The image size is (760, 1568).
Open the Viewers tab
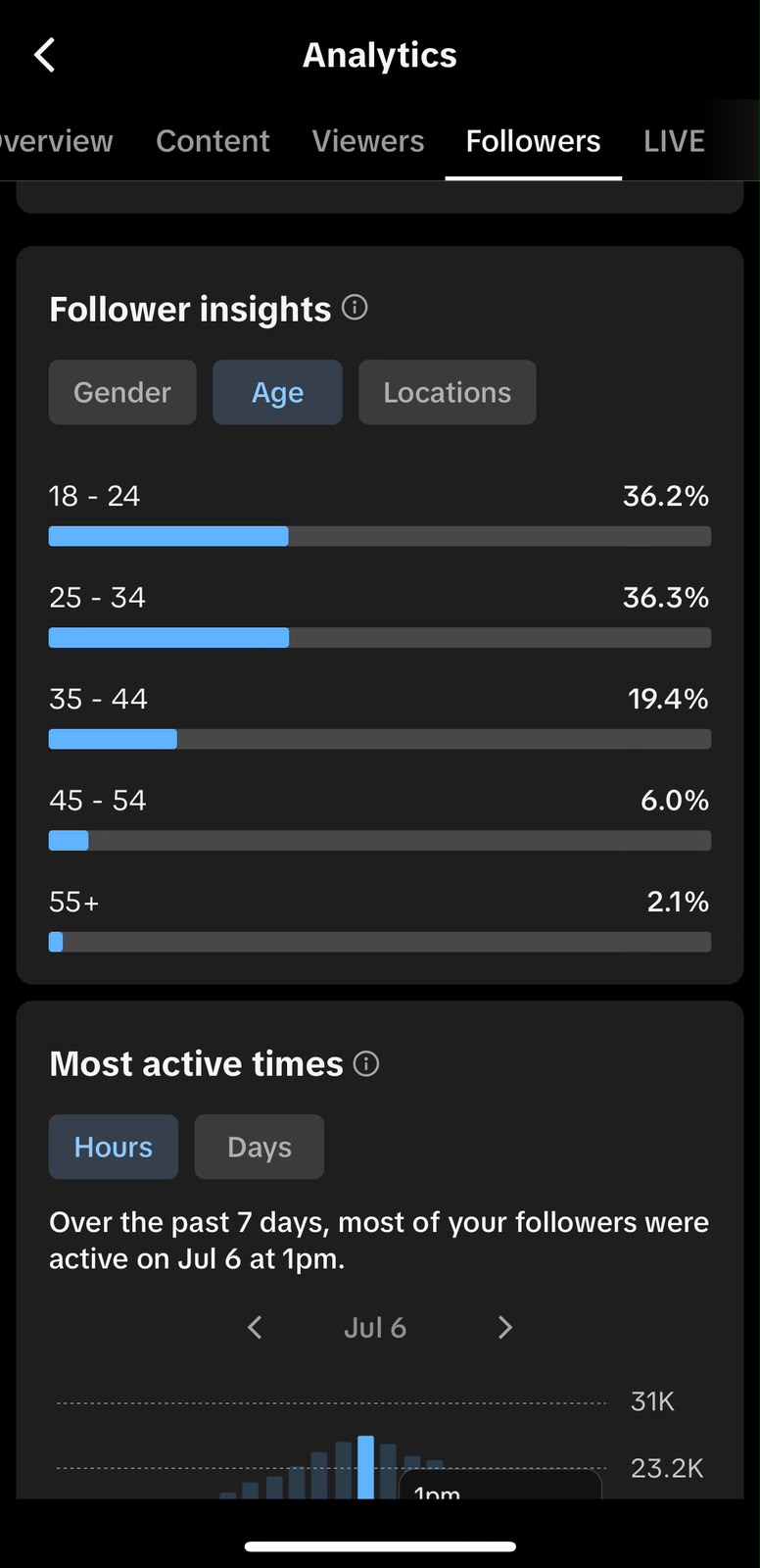point(368,141)
